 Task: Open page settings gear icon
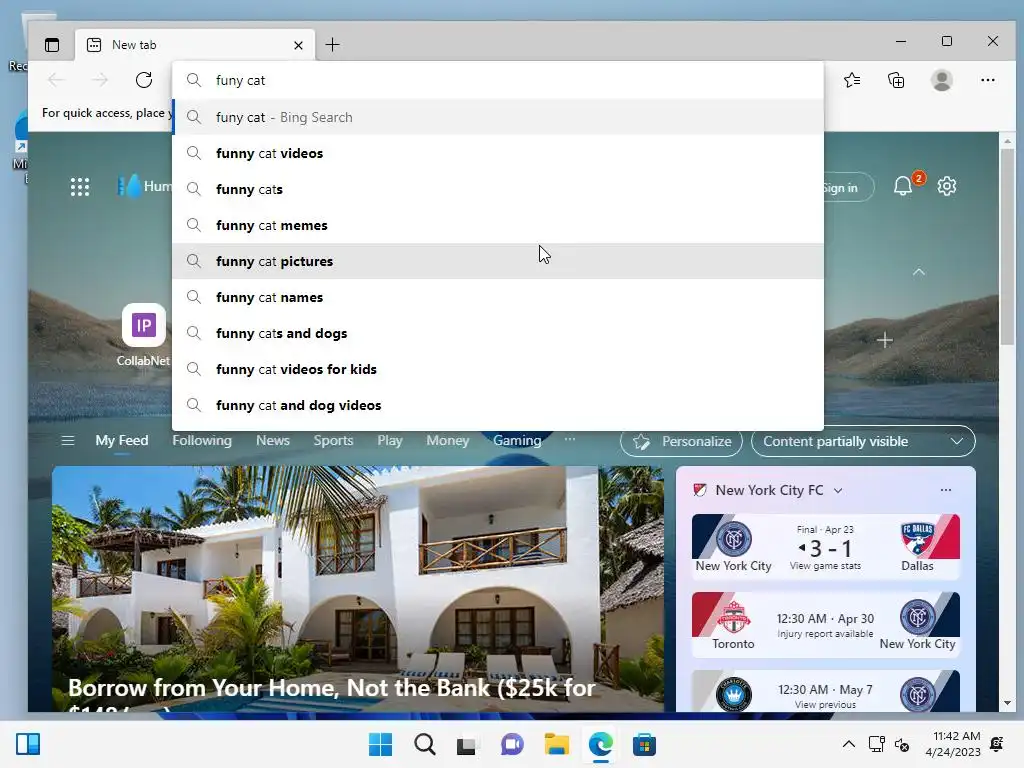[947, 186]
